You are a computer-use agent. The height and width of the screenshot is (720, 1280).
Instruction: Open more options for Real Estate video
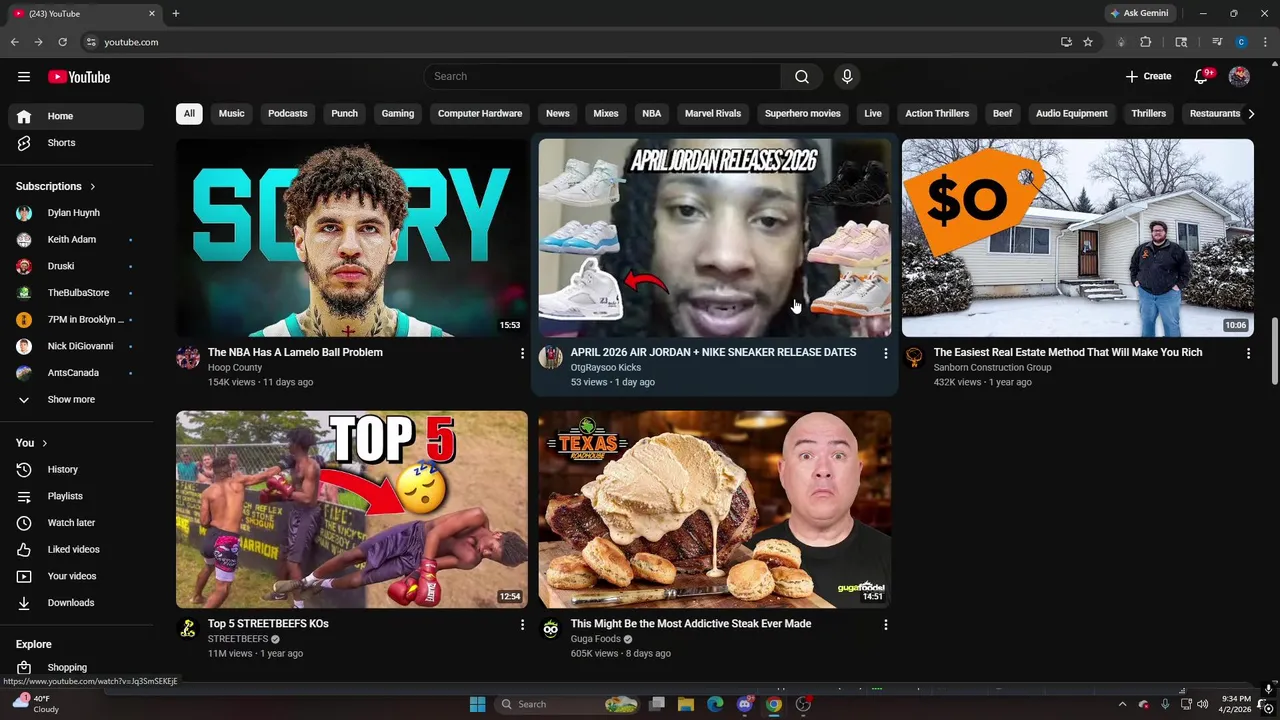point(1248,353)
